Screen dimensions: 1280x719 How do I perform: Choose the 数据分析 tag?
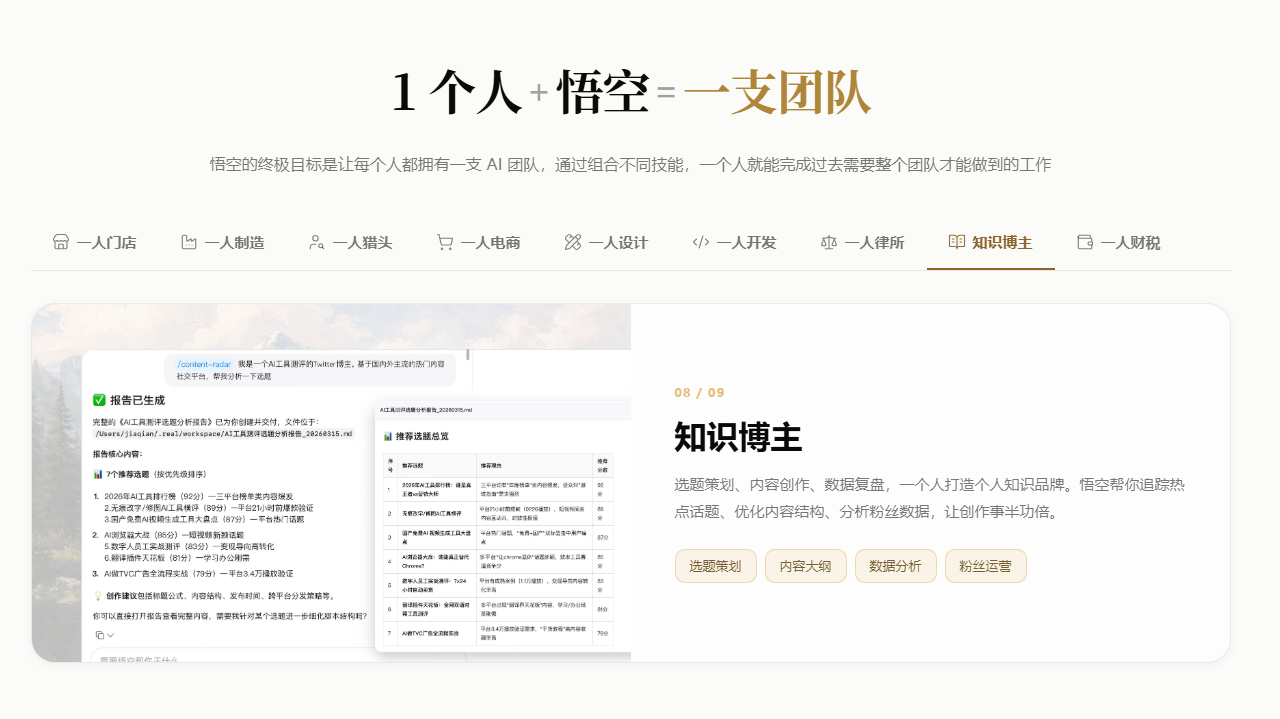pyautogui.click(x=895, y=566)
